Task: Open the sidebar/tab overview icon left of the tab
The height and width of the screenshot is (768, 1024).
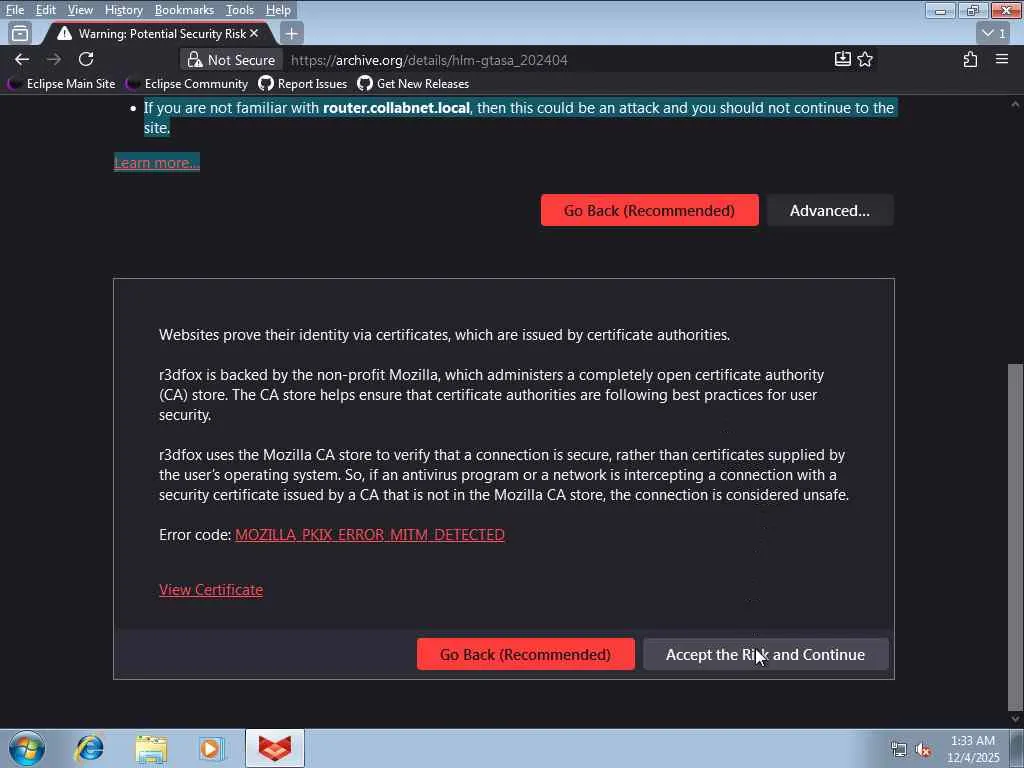Action: point(20,33)
